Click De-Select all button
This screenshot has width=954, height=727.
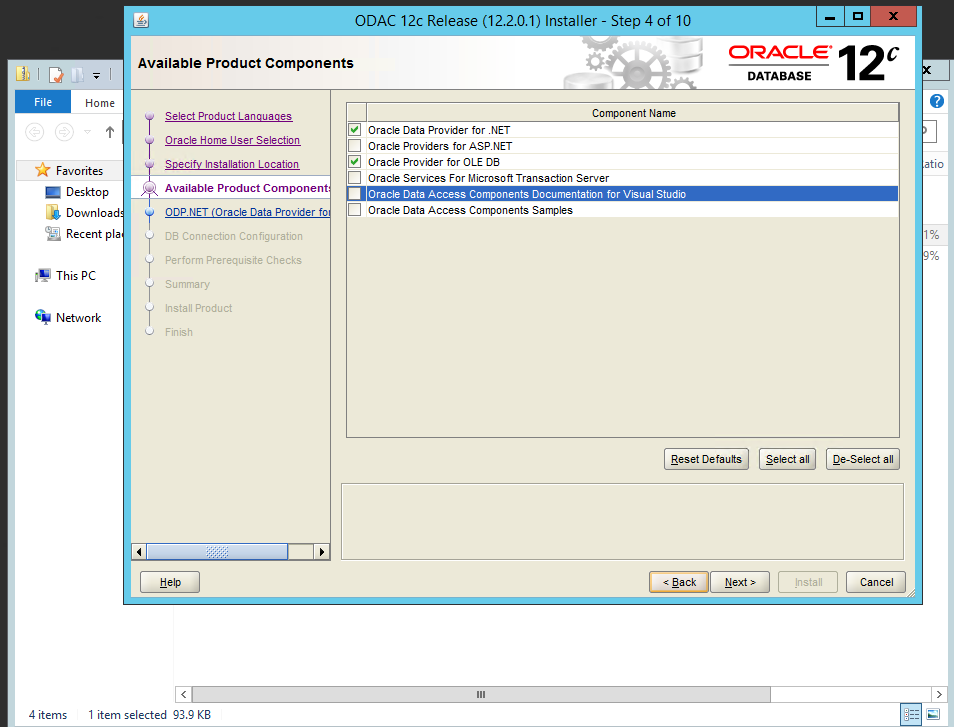pyautogui.click(x=863, y=459)
